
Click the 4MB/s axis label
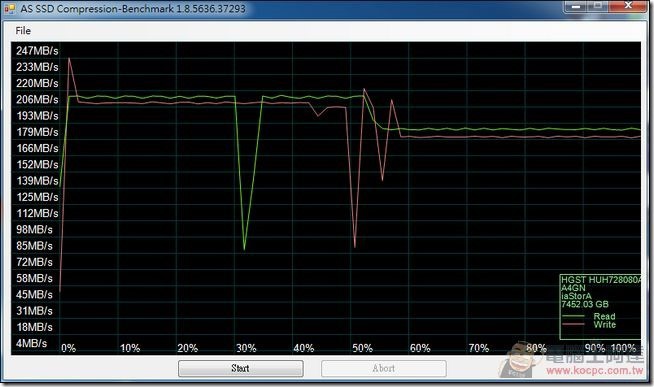coord(31,344)
